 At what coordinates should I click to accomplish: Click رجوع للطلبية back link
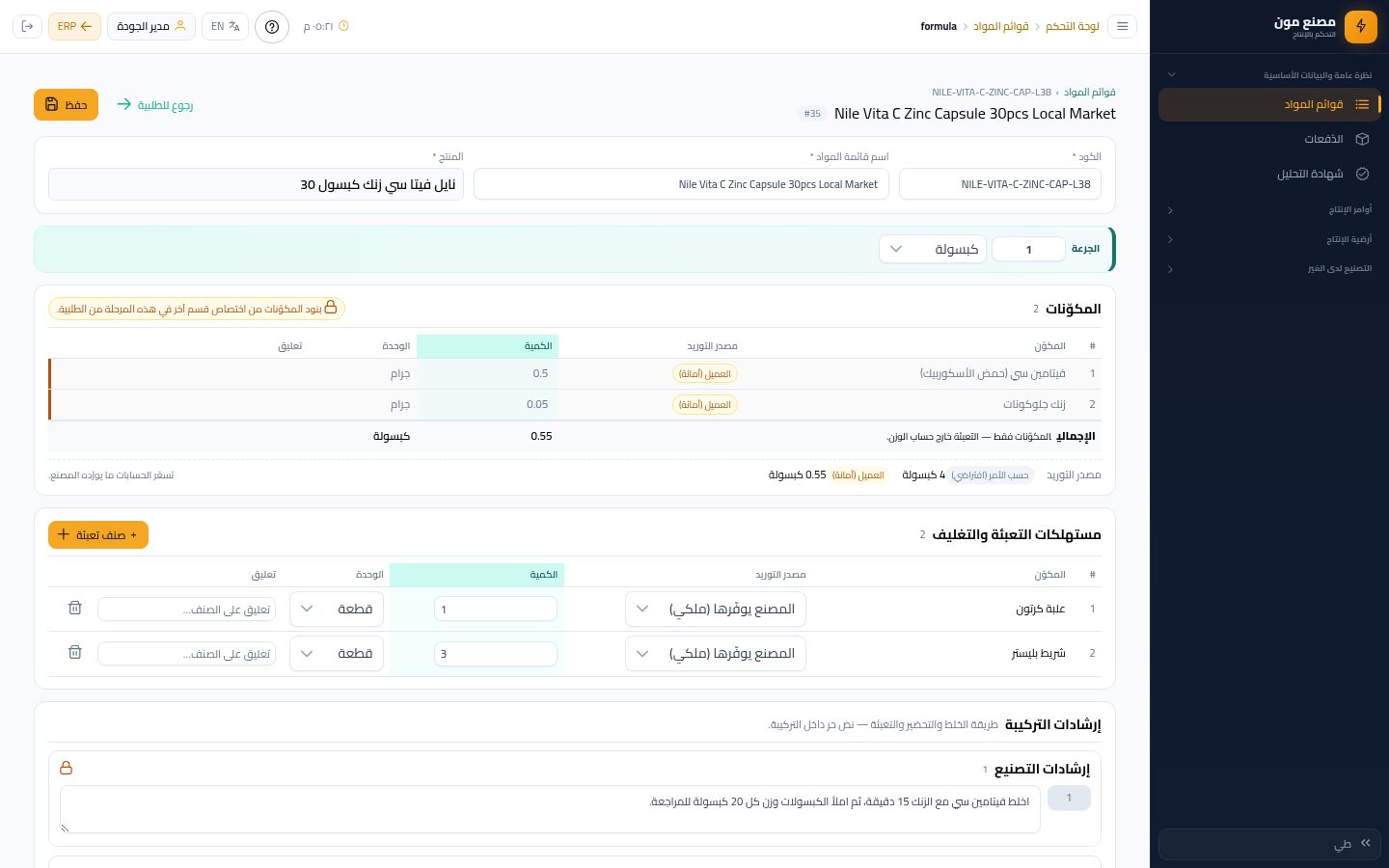pyautogui.click(x=155, y=104)
